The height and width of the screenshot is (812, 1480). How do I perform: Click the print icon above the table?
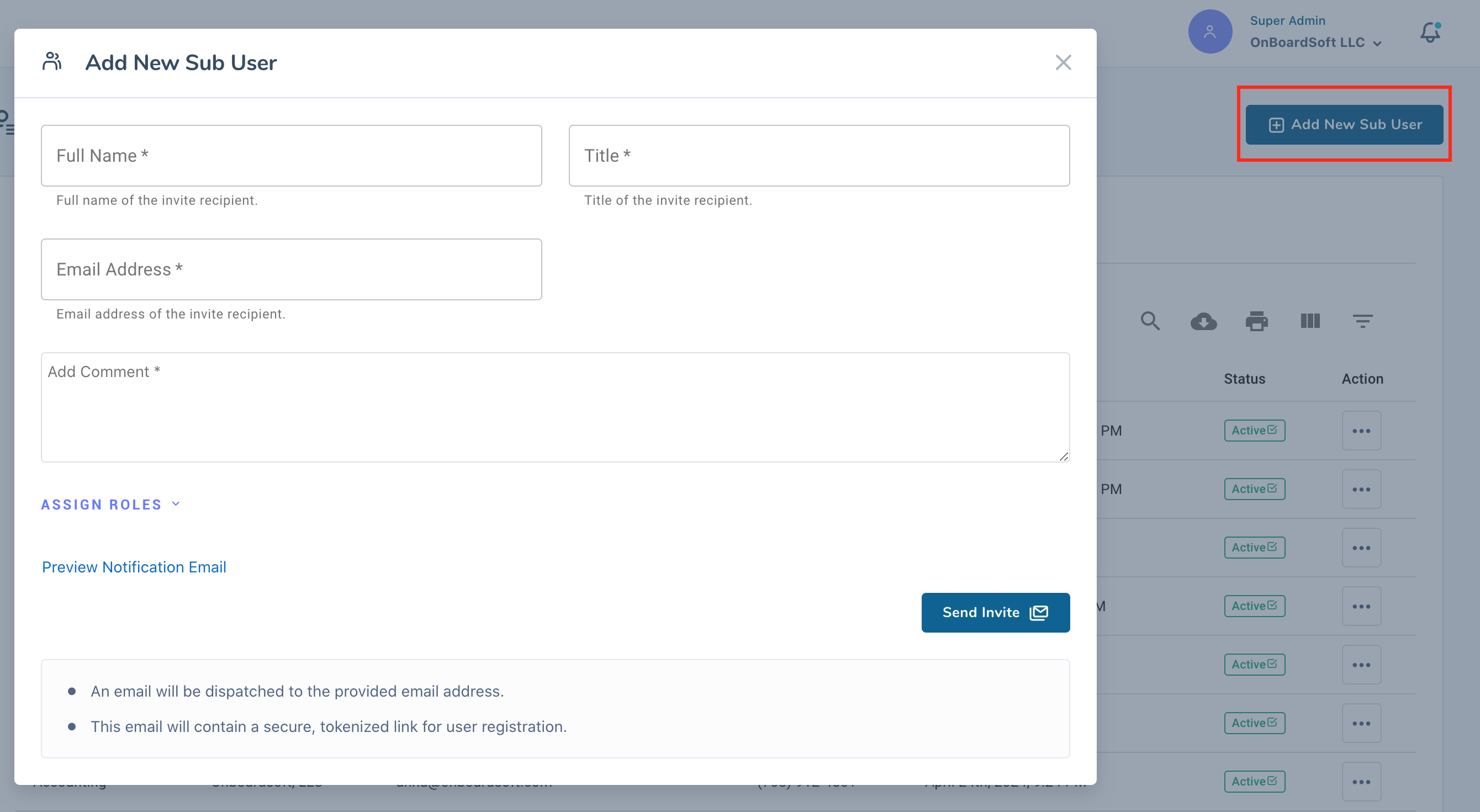(1256, 322)
